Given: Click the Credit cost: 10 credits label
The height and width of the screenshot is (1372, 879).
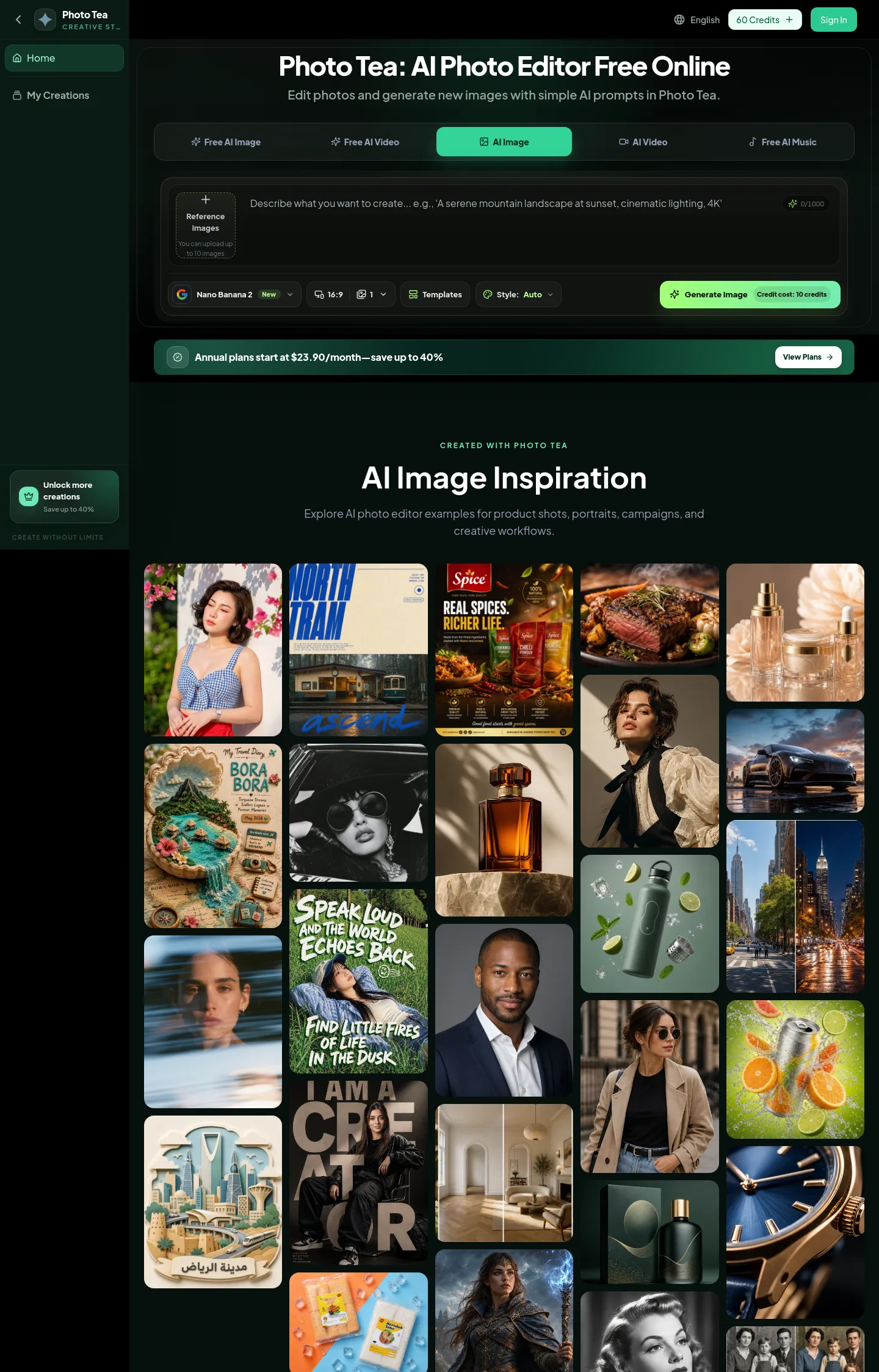Looking at the screenshot, I should click(x=792, y=294).
